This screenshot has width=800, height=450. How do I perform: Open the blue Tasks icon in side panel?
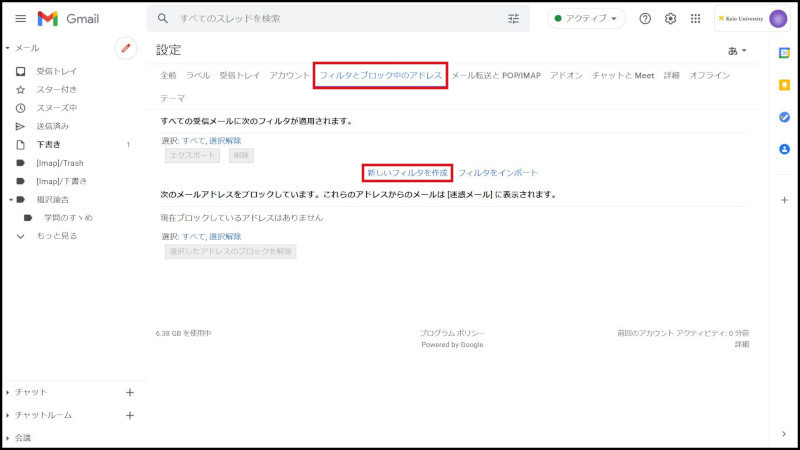click(x=785, y=117)
